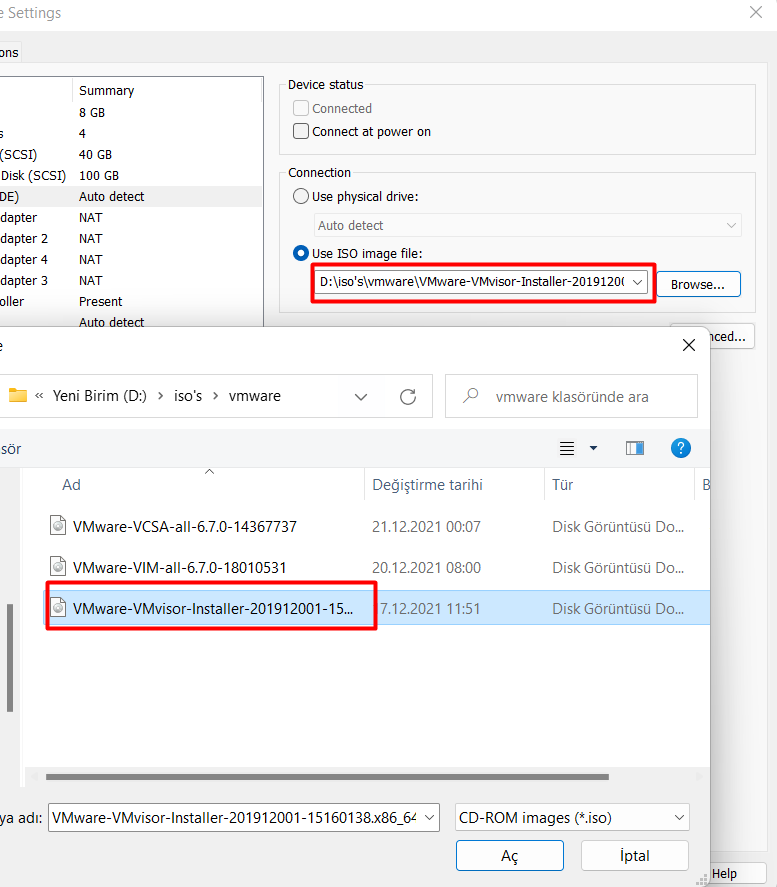
Task: Click the vmware breadcrumb folder
Action: 254,396
